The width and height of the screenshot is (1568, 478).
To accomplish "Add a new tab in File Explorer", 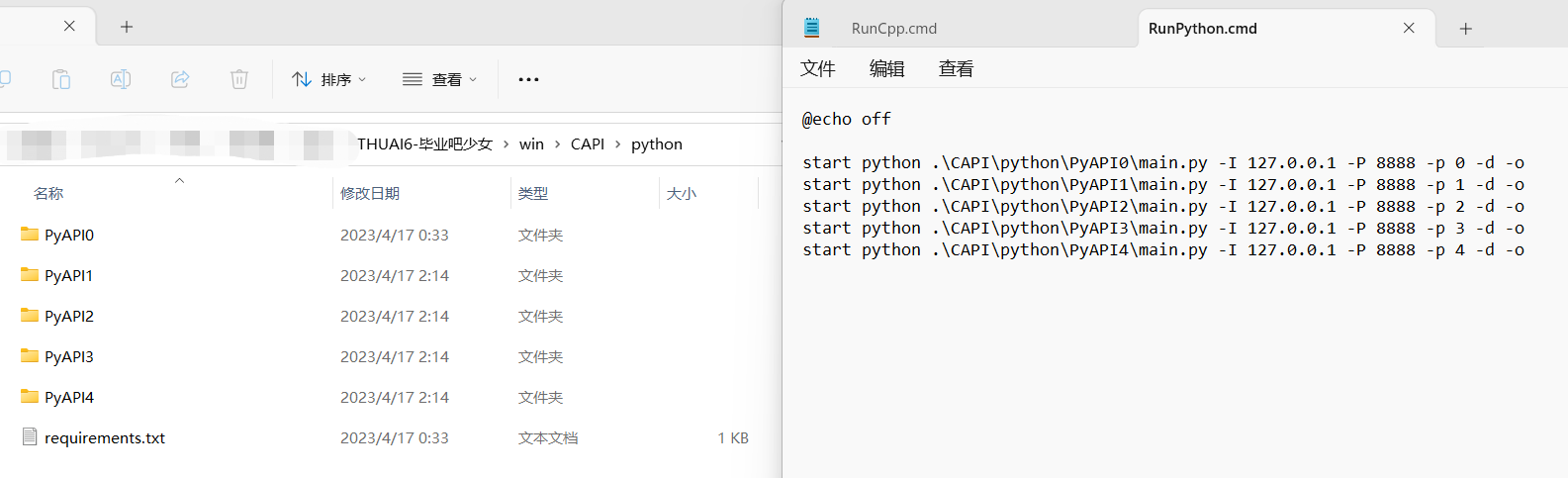I will click(127, 27).
